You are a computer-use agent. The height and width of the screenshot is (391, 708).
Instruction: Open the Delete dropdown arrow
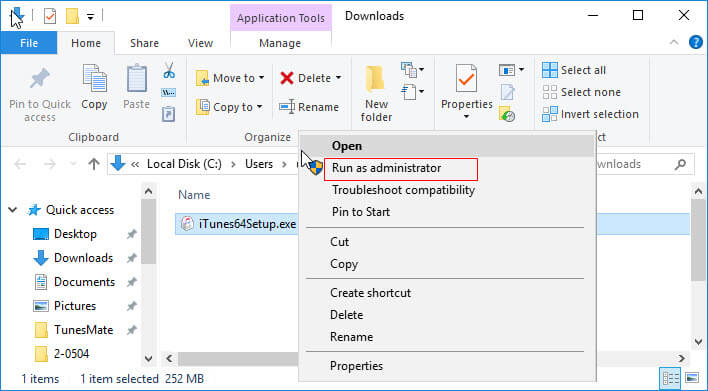pos(338,78)
